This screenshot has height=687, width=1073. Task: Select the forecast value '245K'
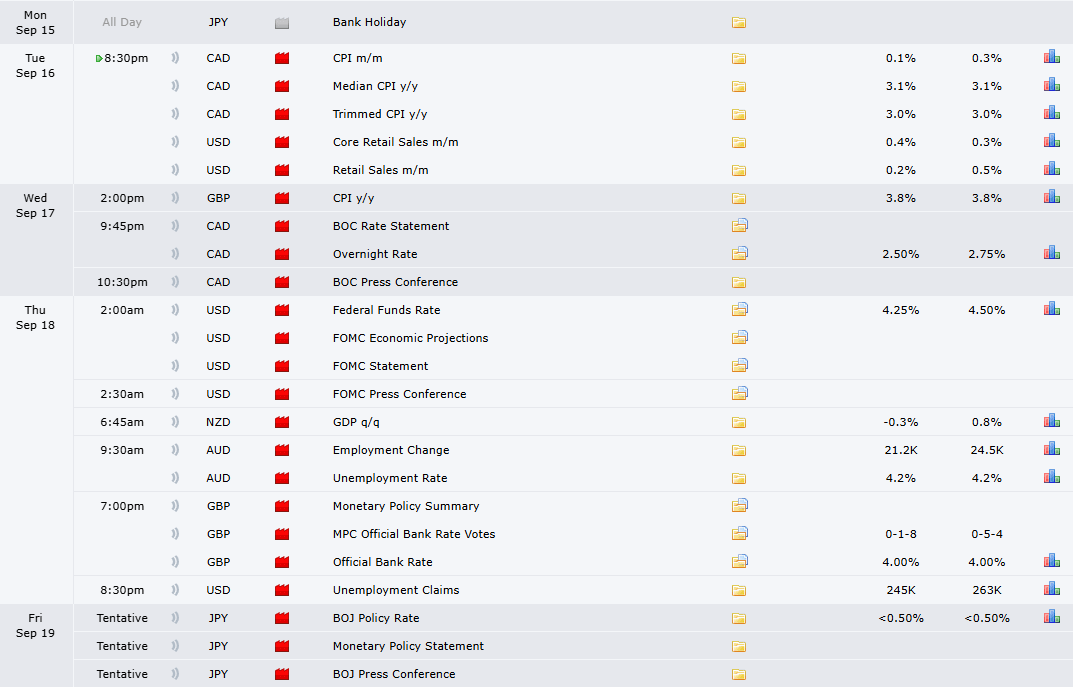(x=901, y=590)
